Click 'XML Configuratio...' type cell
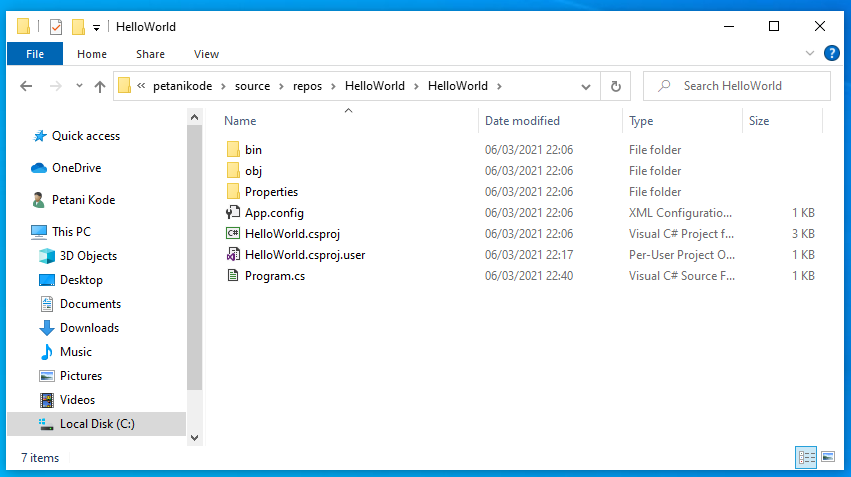Viewport: 851px width, 477px height. coord(680,213)
